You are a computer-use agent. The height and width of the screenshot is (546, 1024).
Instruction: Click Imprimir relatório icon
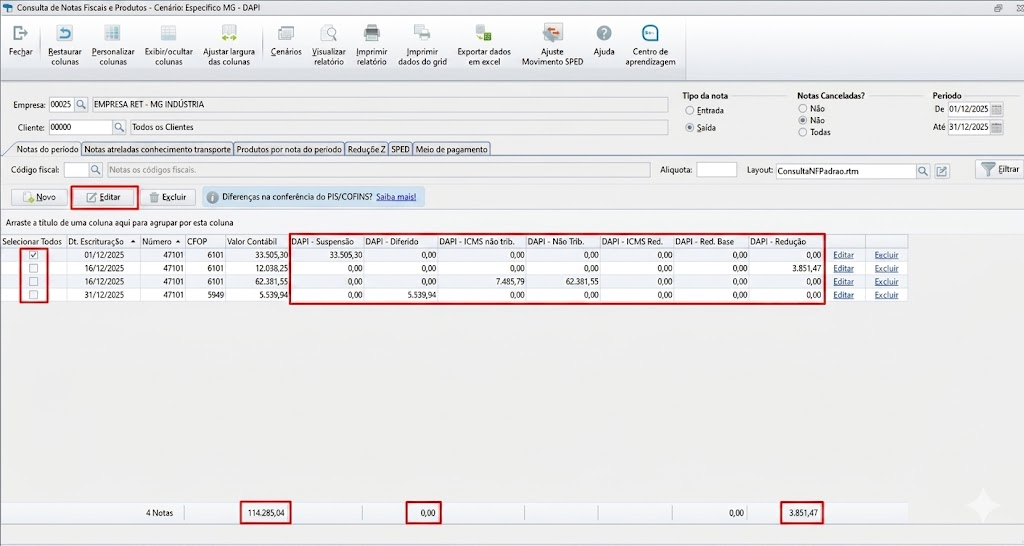pyautogui.click(x=372, y=33)
